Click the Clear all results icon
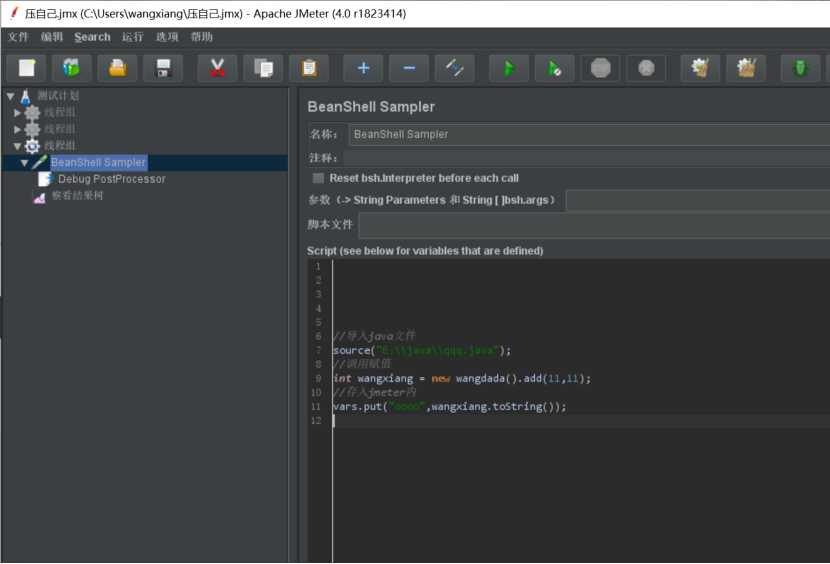Image resolution: width=830 pixels, height=564 pixels. 746,68
